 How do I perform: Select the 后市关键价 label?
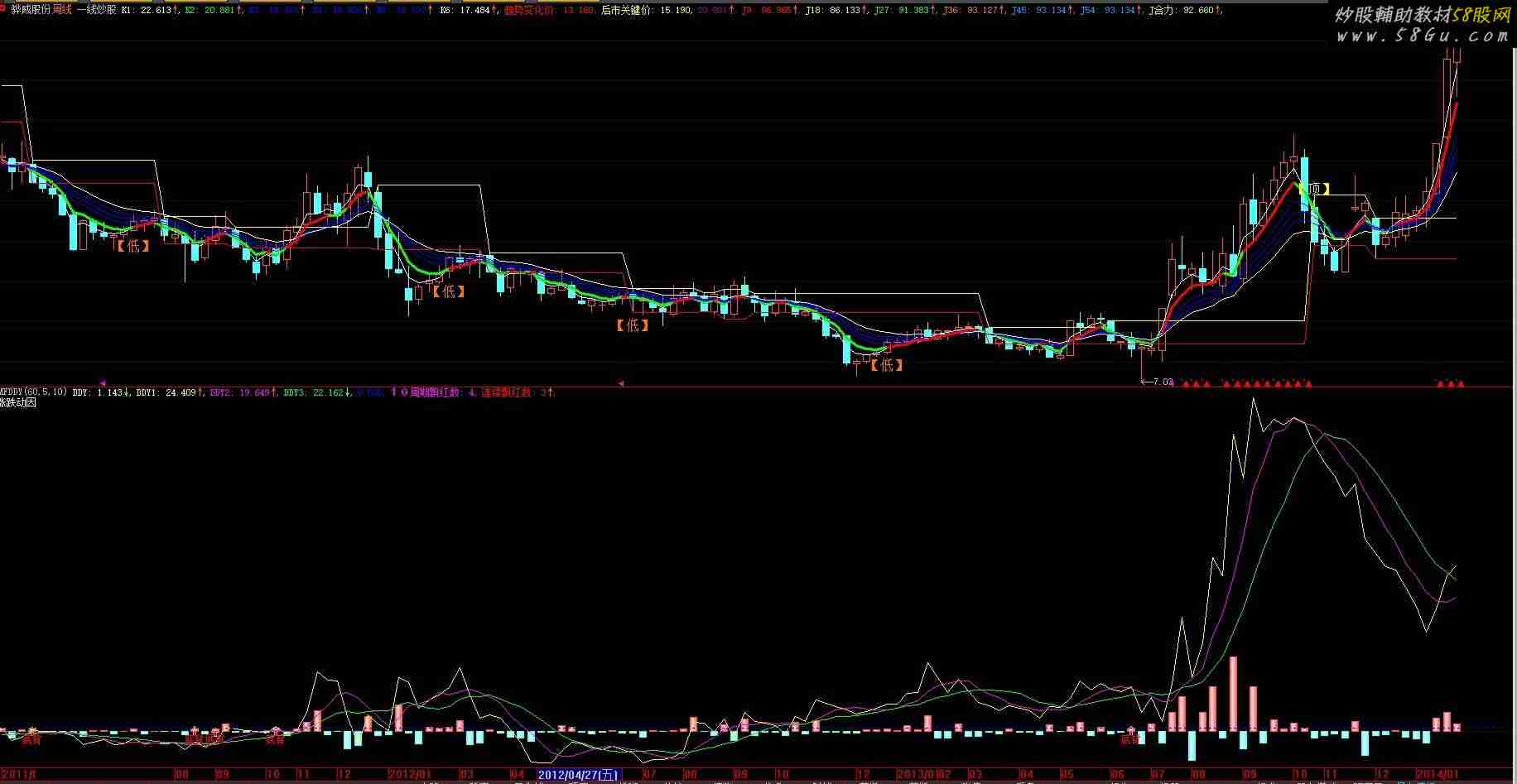pyautogui.click(x=628, y=10)
